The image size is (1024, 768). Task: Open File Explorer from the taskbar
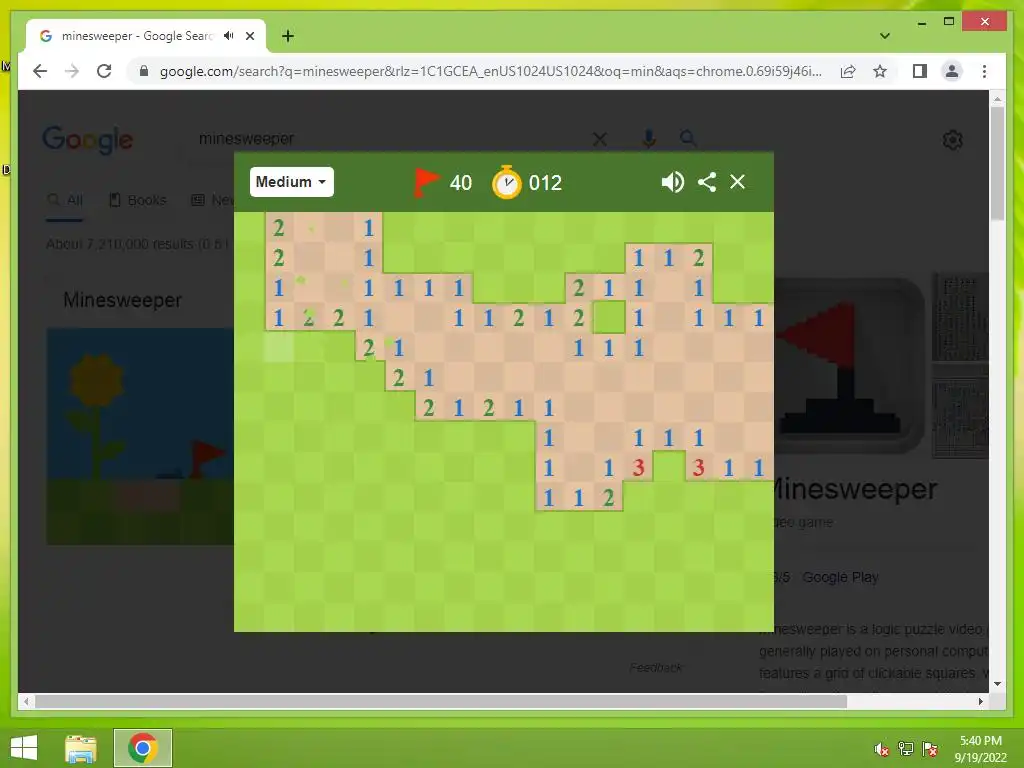81,748
